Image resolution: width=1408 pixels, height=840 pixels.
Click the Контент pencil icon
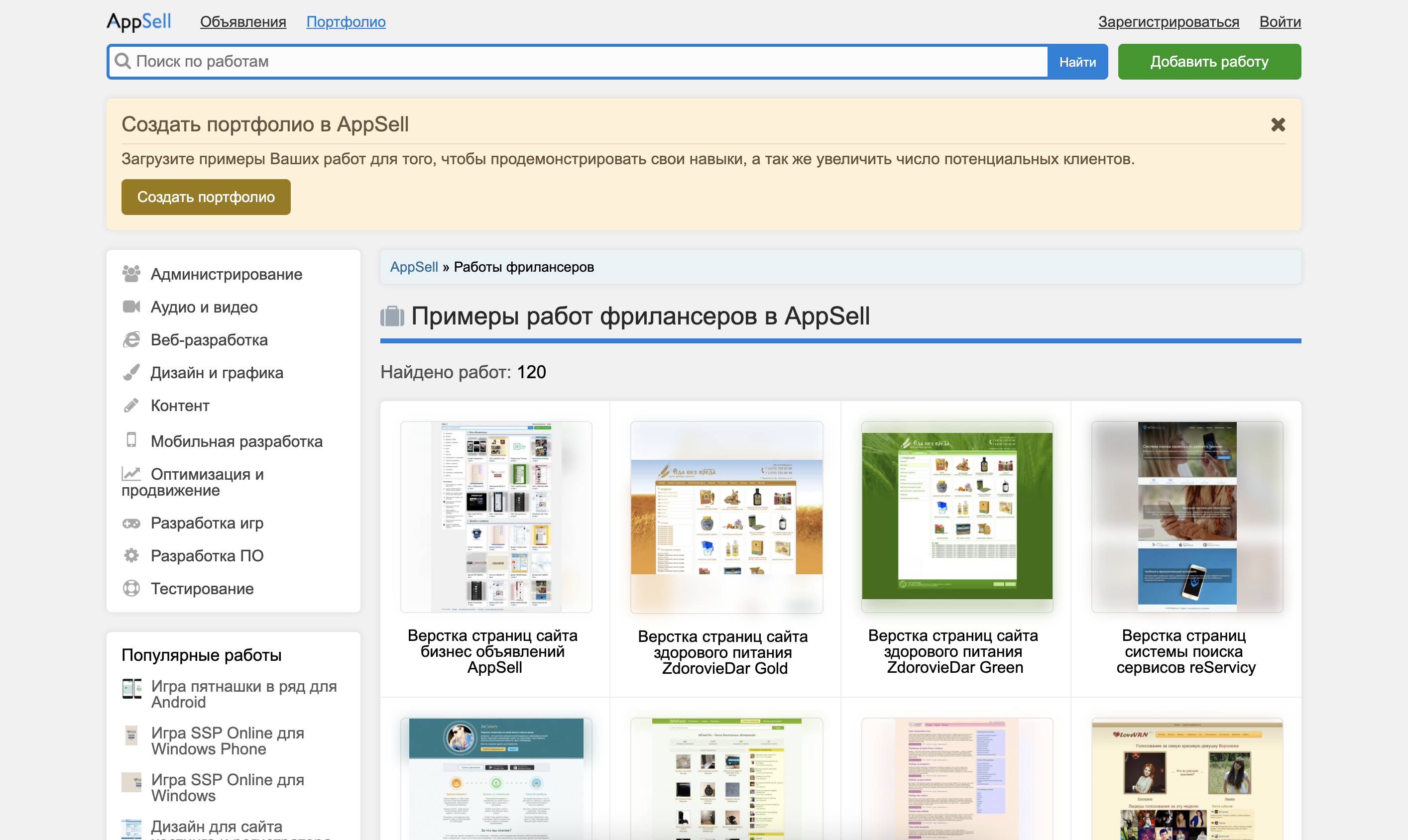pos(131,405)
